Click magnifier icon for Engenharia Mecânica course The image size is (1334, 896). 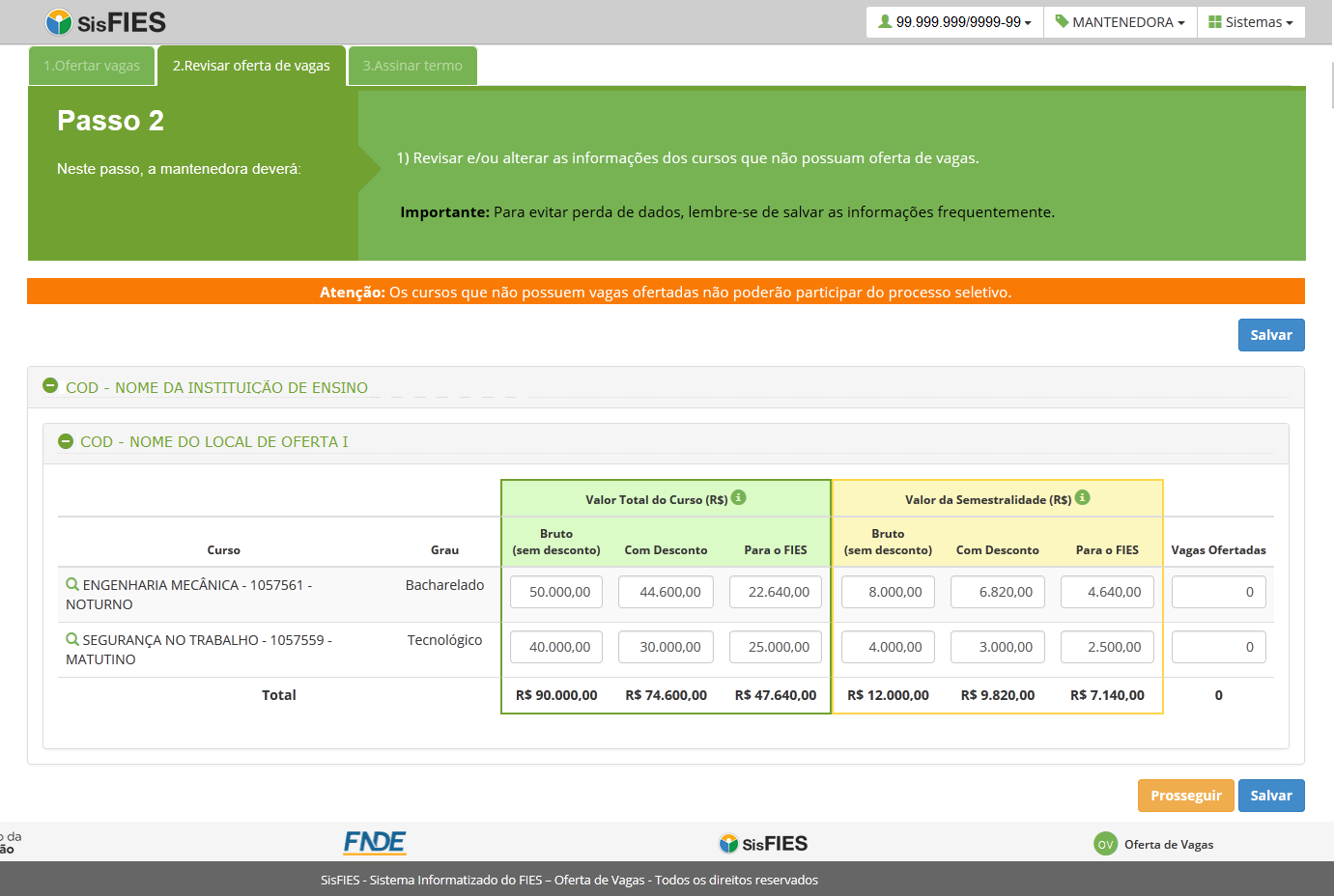(x=72, y=584)
